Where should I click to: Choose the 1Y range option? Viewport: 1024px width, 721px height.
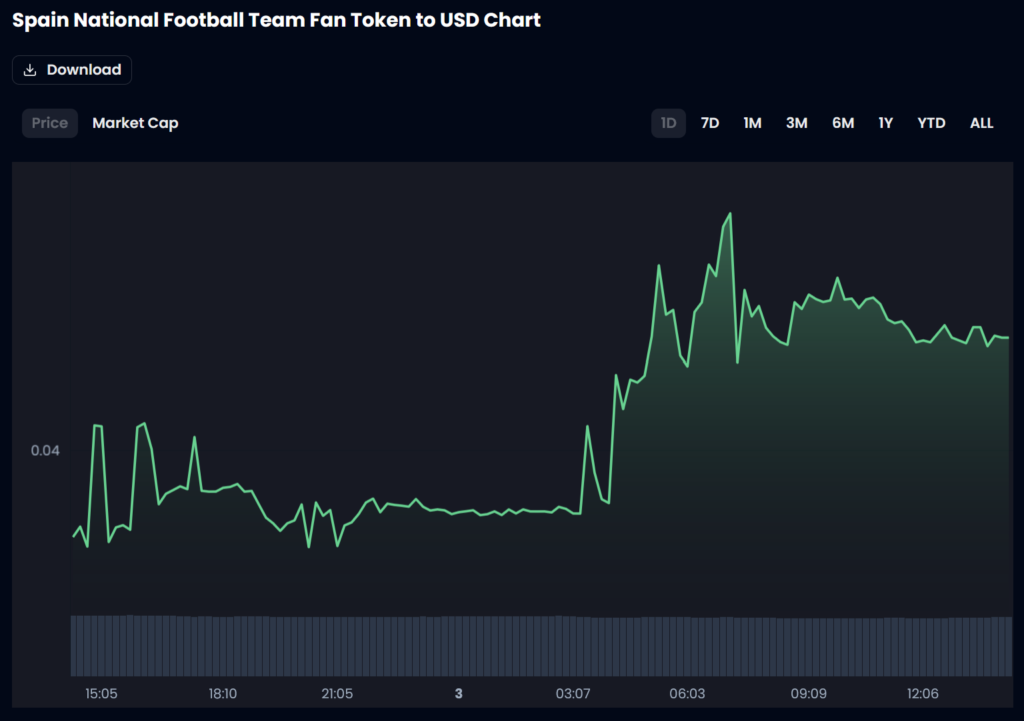pyautogui.click(x=886, y=123)
